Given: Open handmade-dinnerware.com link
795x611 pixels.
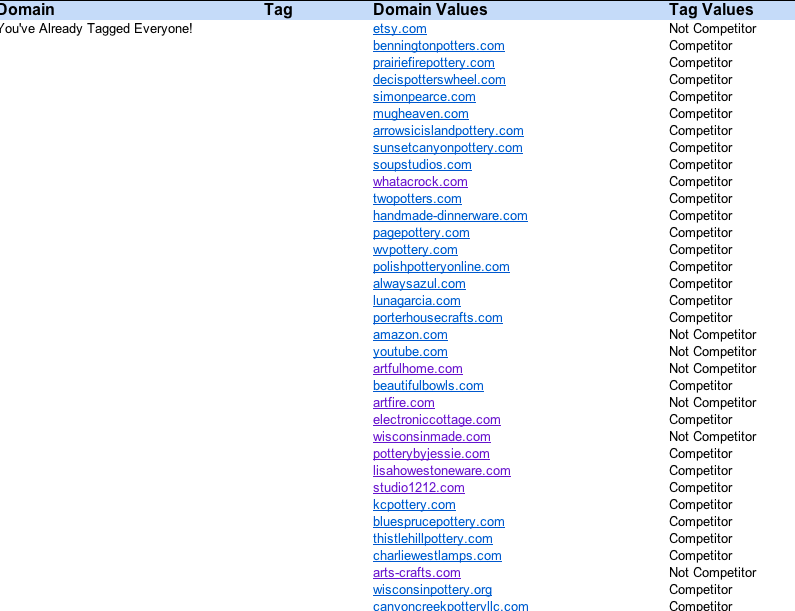Looking at the screenshot, I should [x=450, y=216].
